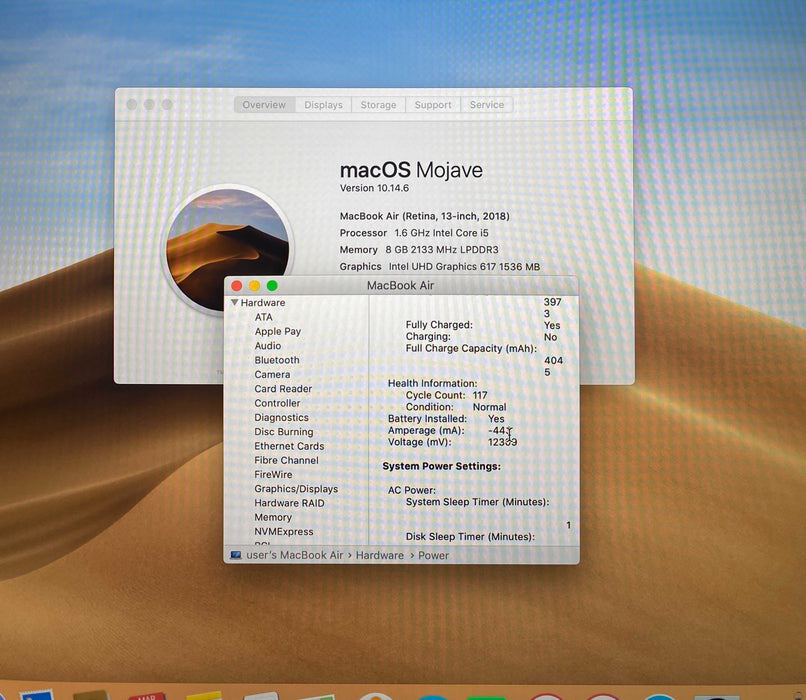Open Card Reader in the sidebar
The image size is (806, 700).
[283, 389]
